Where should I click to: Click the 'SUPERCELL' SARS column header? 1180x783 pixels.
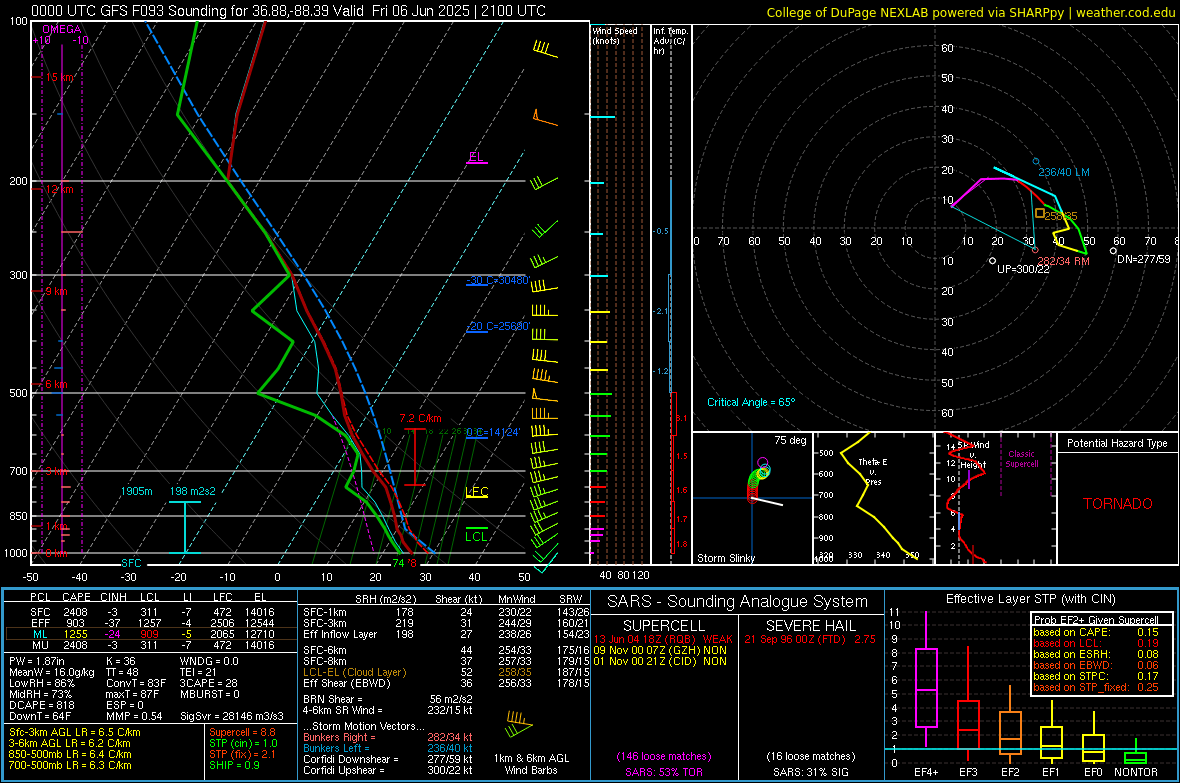(664, 626)
